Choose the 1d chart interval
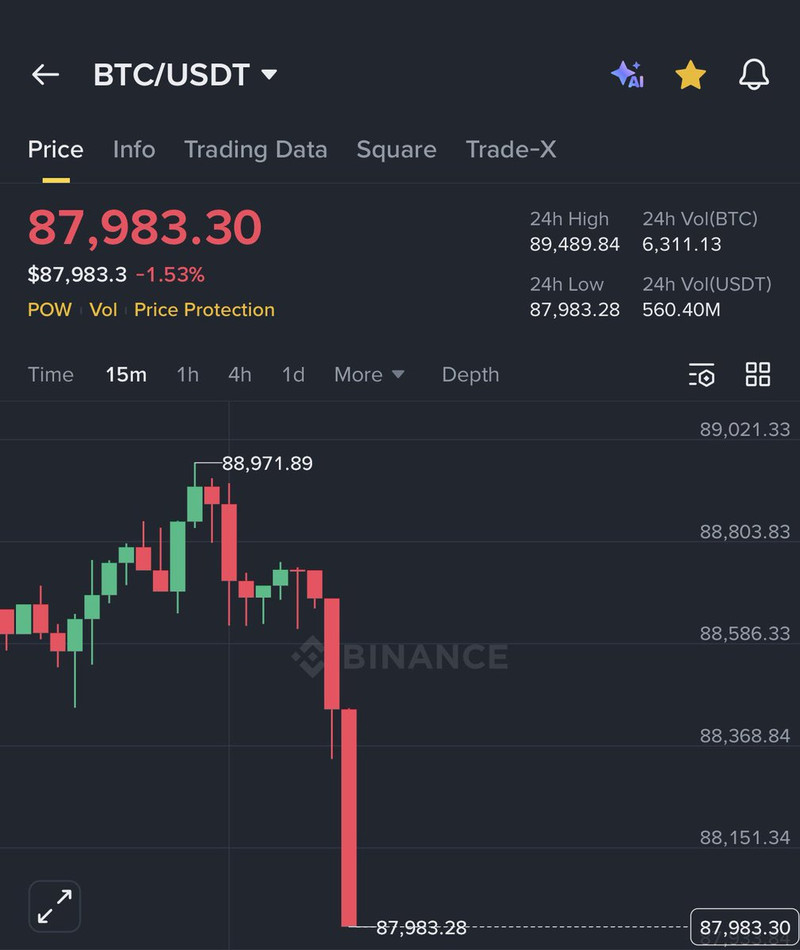This screenshot has height=950, width=800. point(293,375)
